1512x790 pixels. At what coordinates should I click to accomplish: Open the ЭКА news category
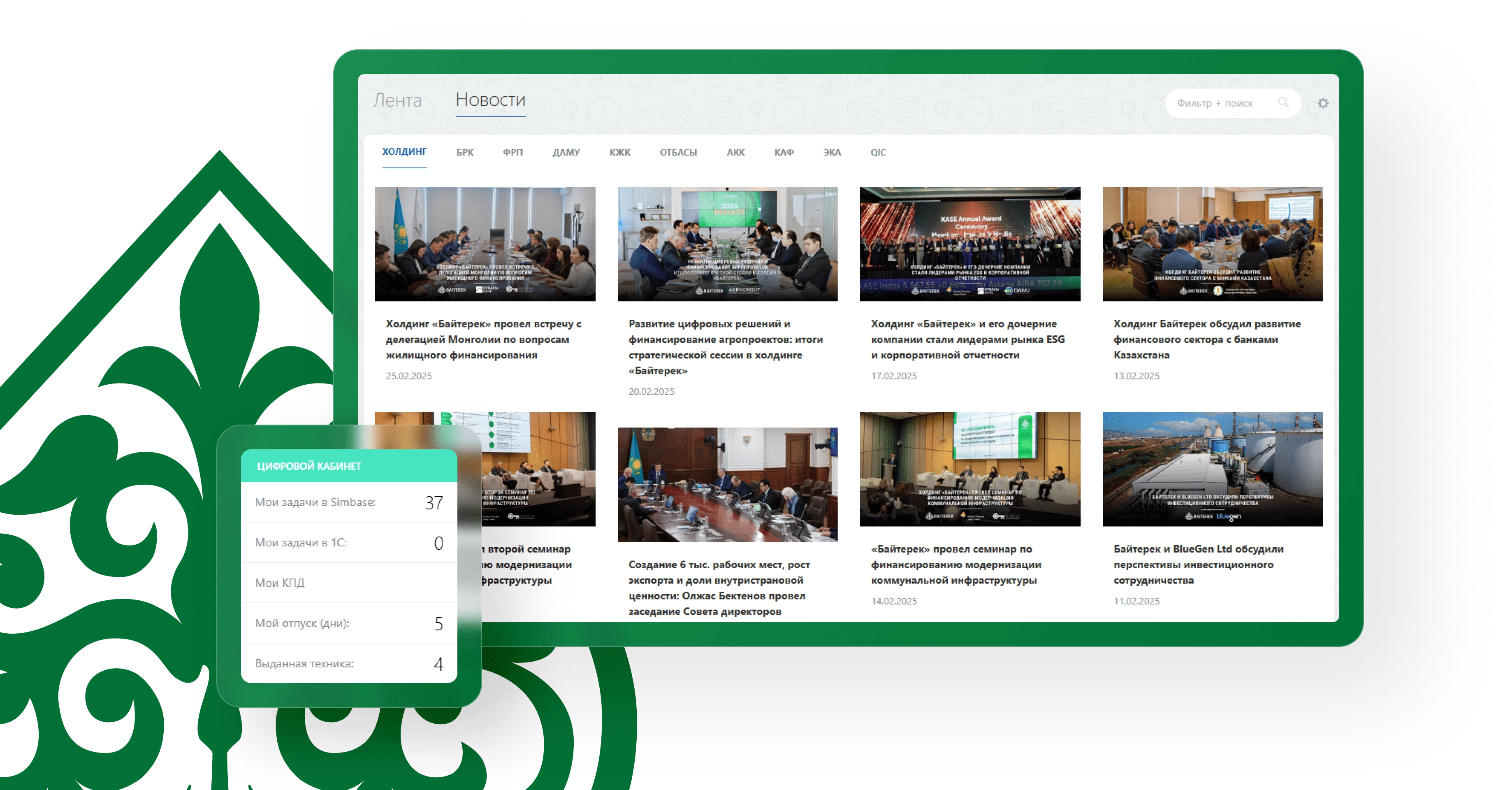coord(832,152)
